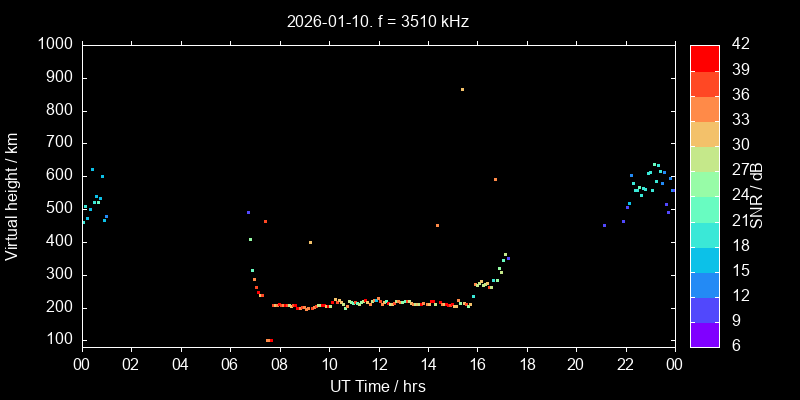Viewport: 800px width, 400px height.
Task: Click the isolated blue point at 21 hrs
Action: point(604,225)
